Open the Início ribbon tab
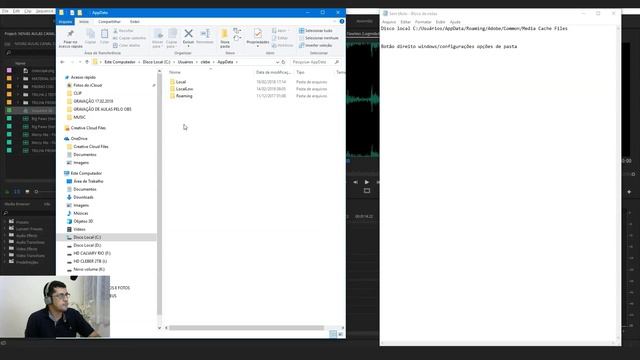The width and height of the screenshot is (640, 360). click(84, 22)
